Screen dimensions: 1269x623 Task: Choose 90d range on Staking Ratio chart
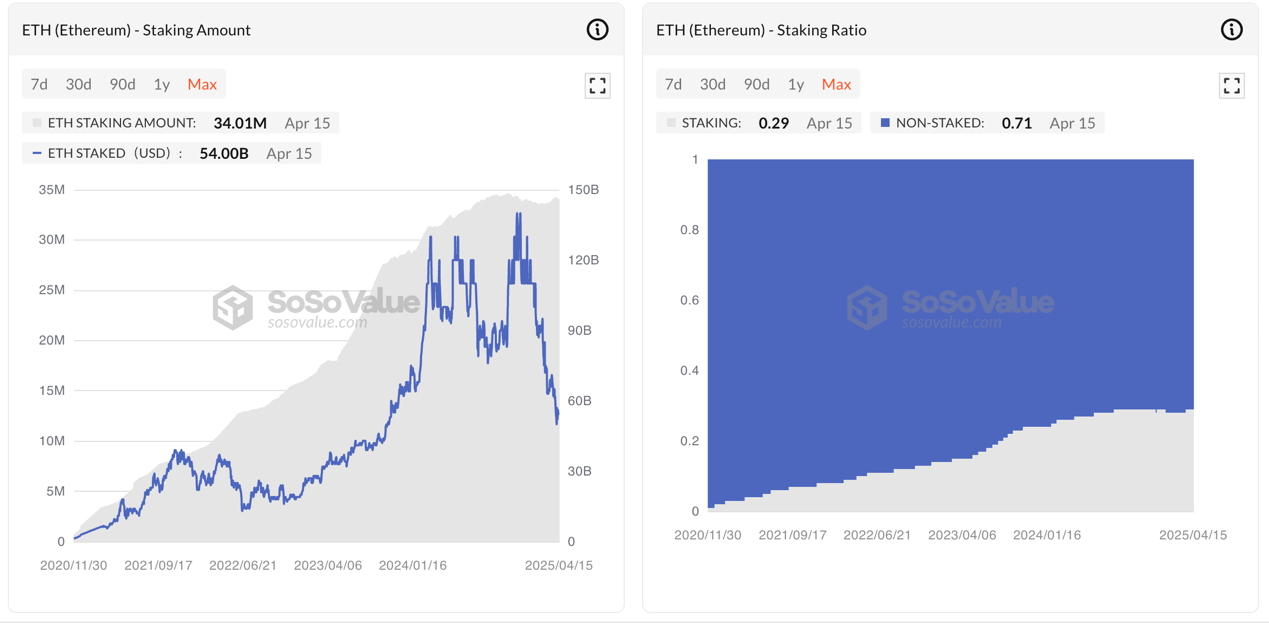[x=756, y=84]
